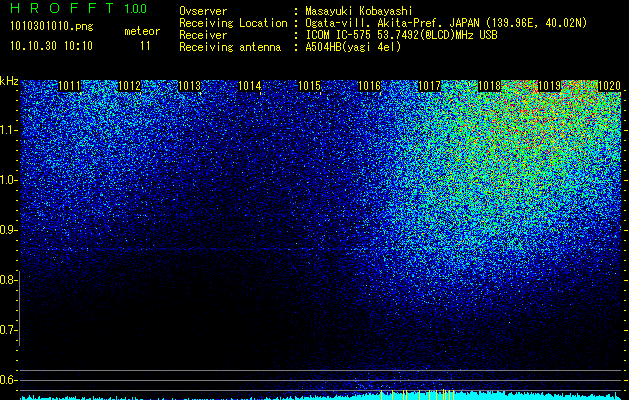The height and width of the screenshot is (400, 629).
Task: Click observer name Masayuki Kobayashi
Action: tap(359, 11)
